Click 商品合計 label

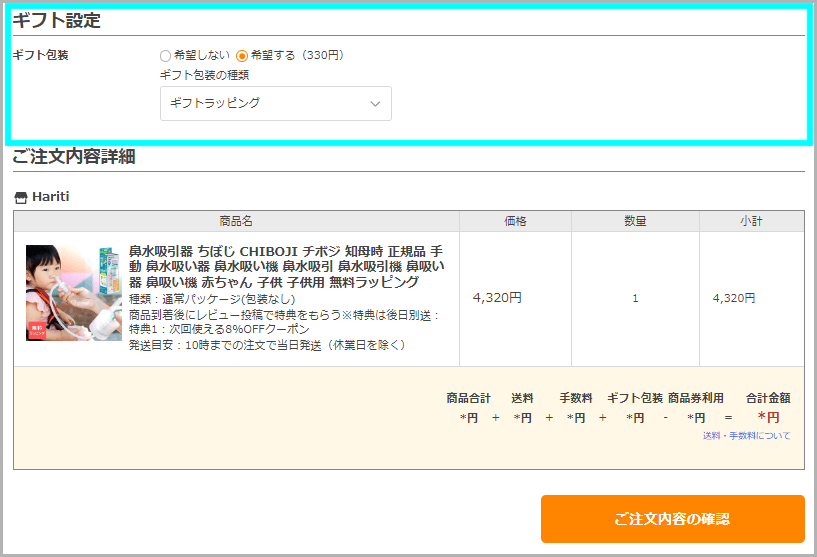pyautogui.click(x=468, y=399)
